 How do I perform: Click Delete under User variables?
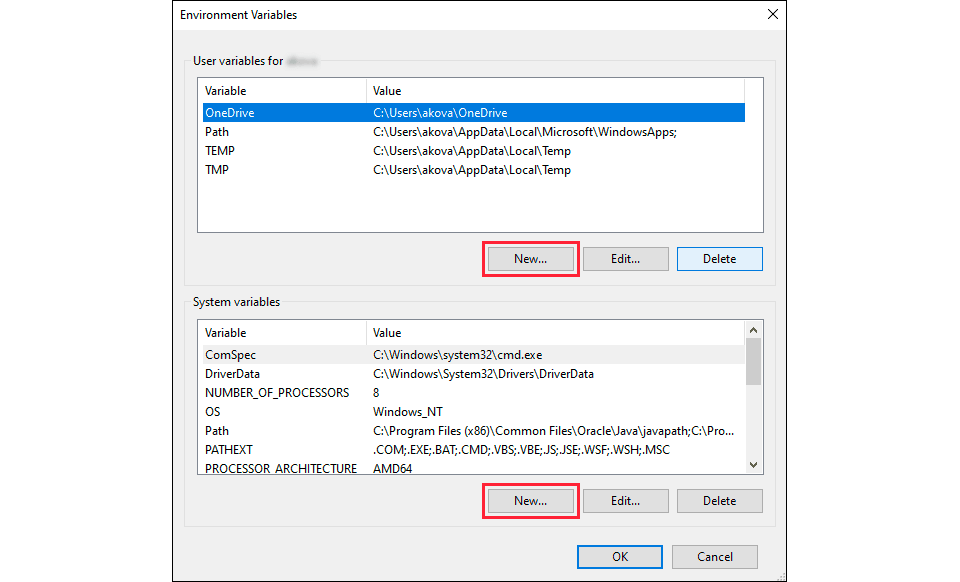coord(719,258)
